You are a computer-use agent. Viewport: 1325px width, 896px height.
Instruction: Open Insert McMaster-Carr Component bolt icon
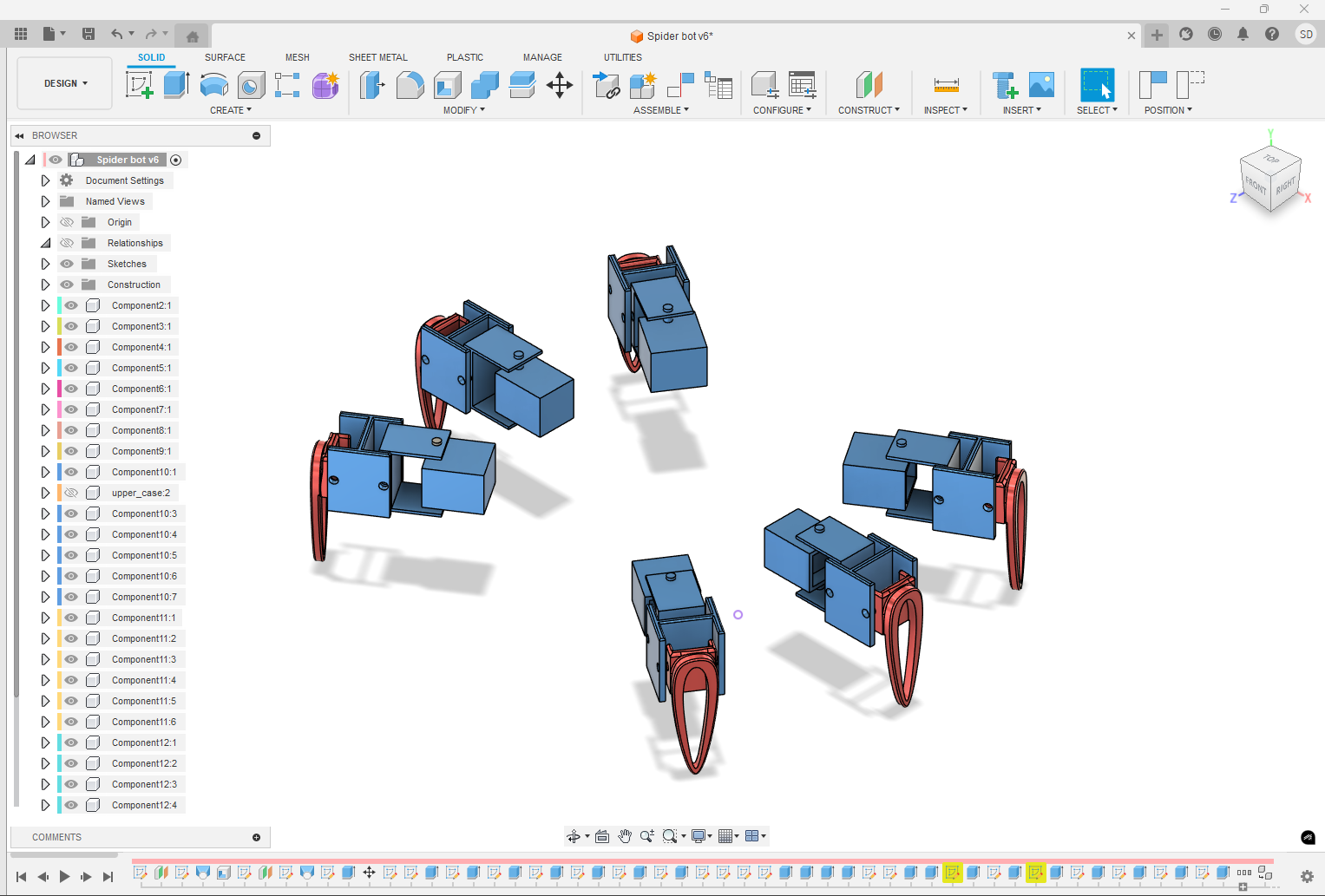pyautogui.click(x=1005, y=85)
